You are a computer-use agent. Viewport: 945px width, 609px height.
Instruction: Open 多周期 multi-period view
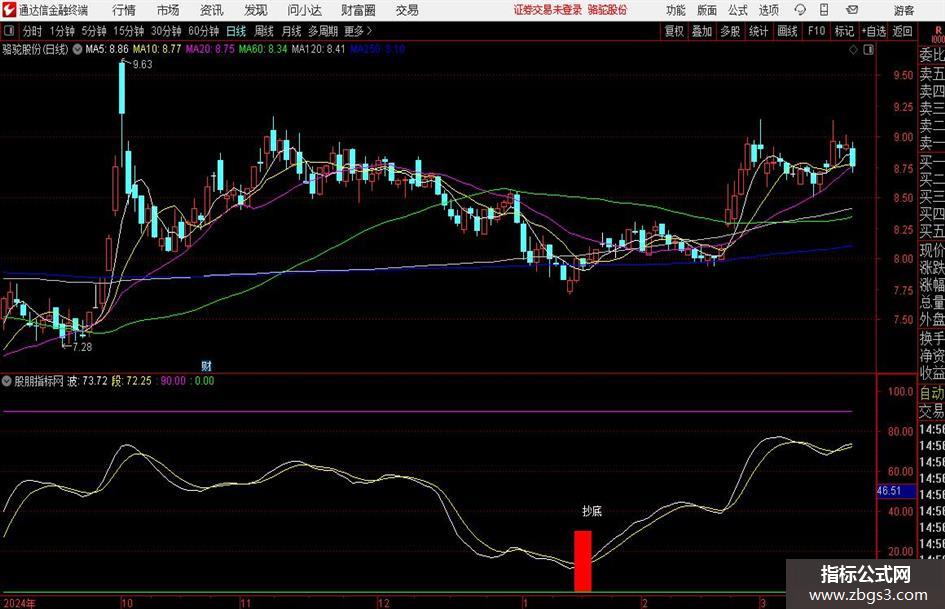(x=323, y=31)
